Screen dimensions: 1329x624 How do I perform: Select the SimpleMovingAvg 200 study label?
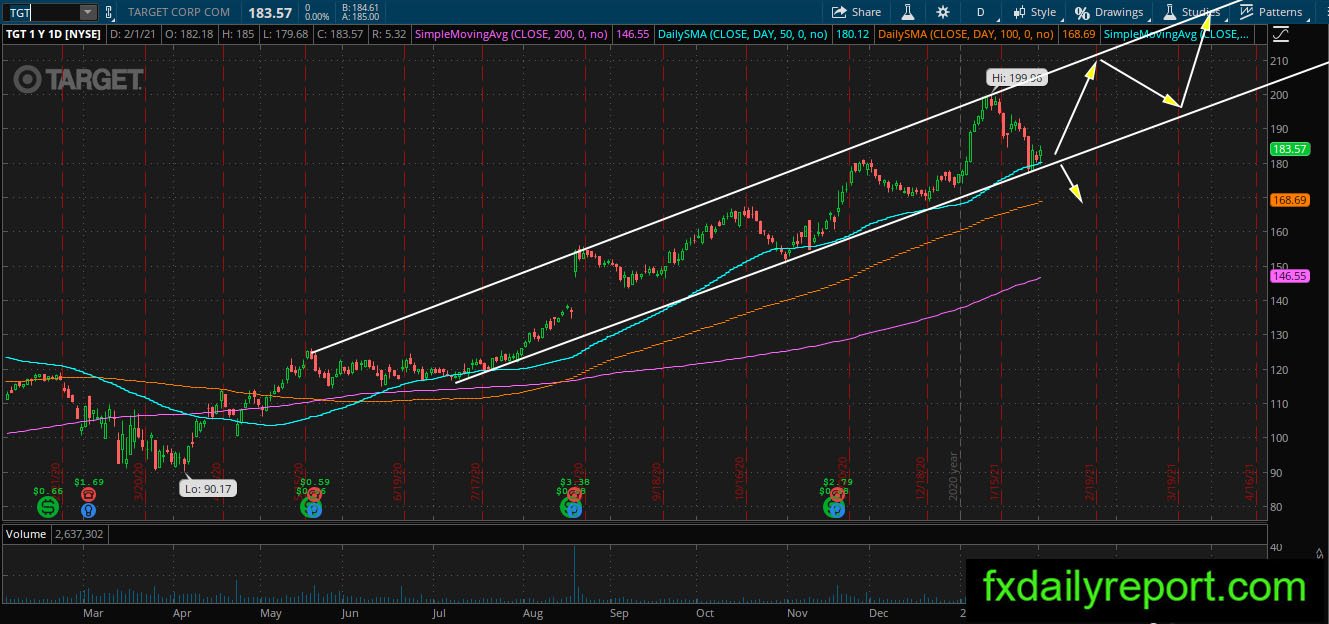(x=513, y=34)
